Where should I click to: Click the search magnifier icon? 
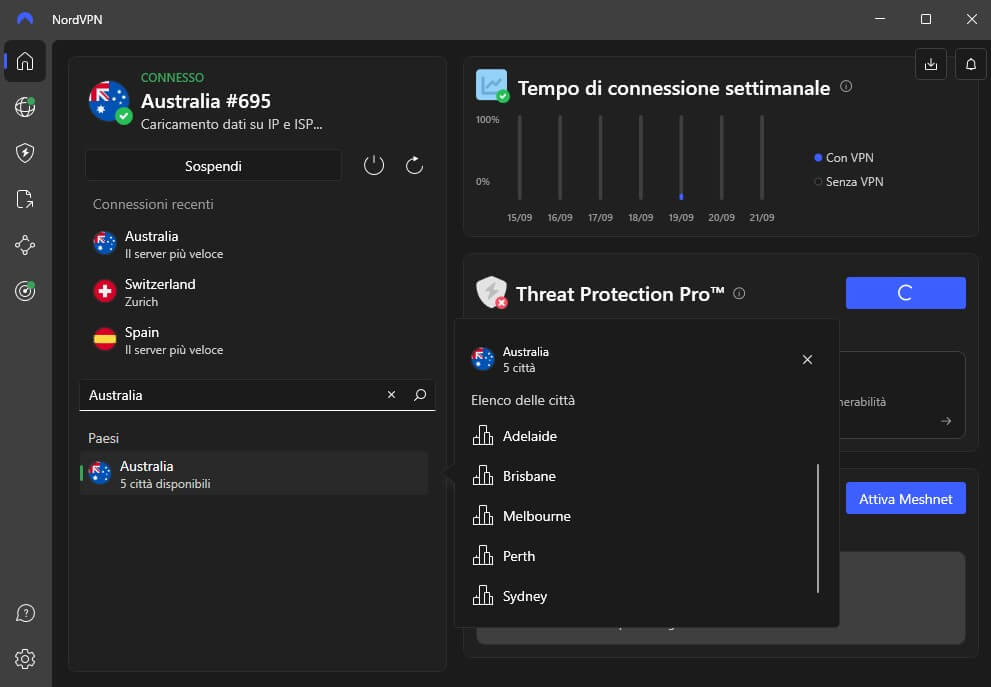[x=420, y=394]
